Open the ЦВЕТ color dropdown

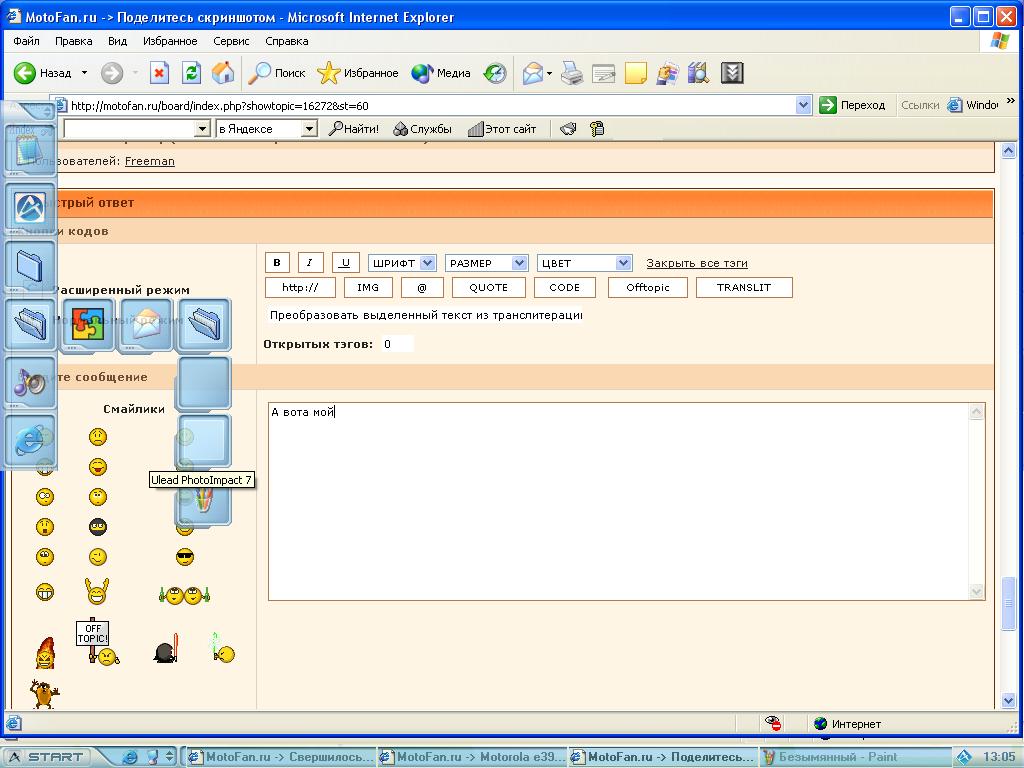[624, 263]
